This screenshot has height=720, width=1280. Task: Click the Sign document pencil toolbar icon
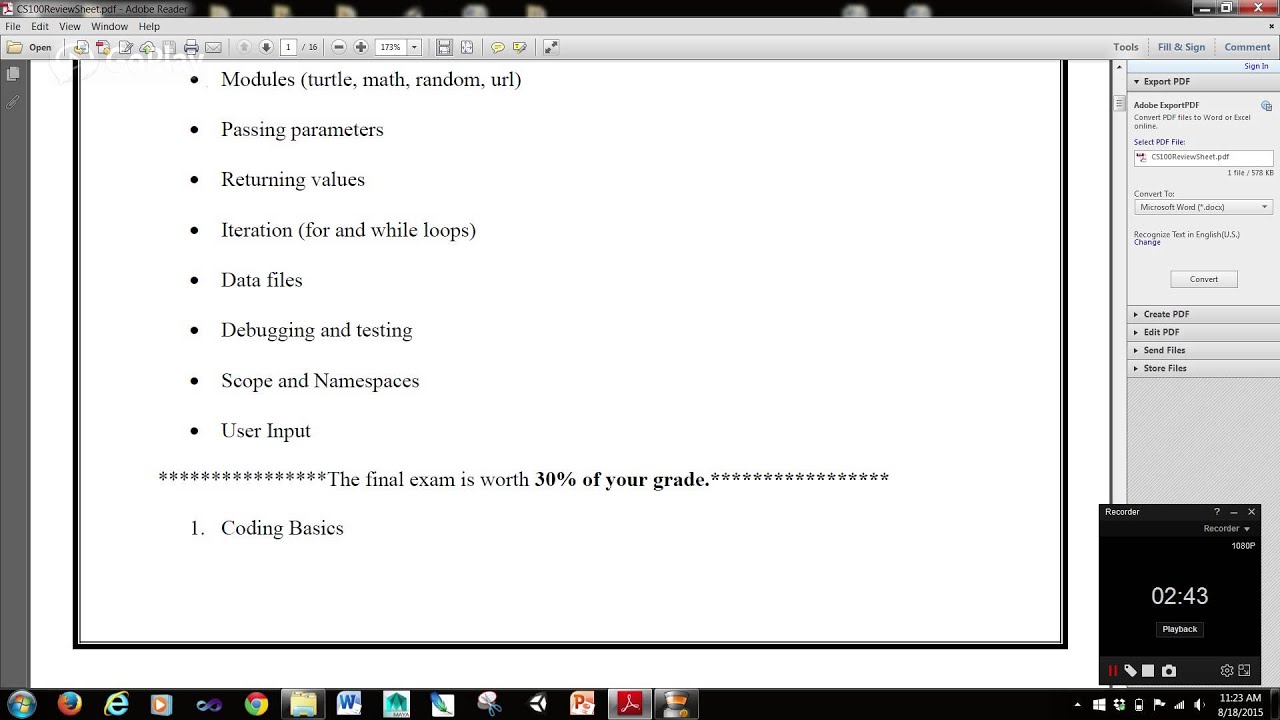pyautogui.click(x=126, y=47)
